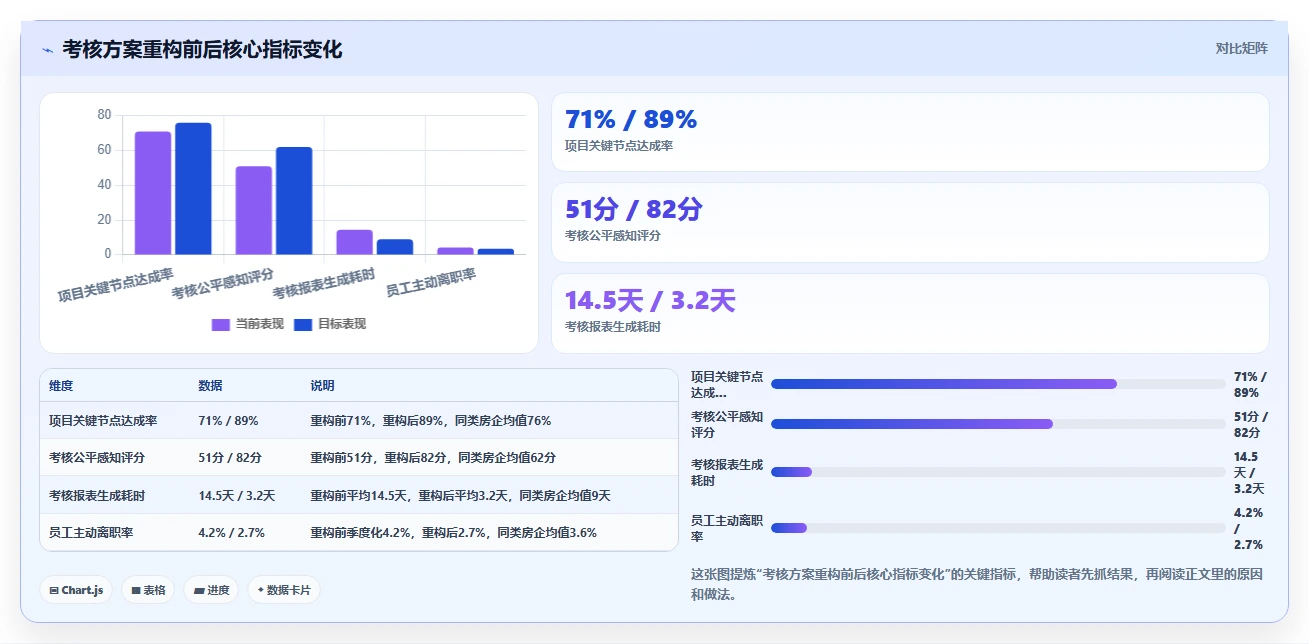This screenshot has width=1309, height=644.
Task: Click the 维度 column header
Action: pos(61,386)
